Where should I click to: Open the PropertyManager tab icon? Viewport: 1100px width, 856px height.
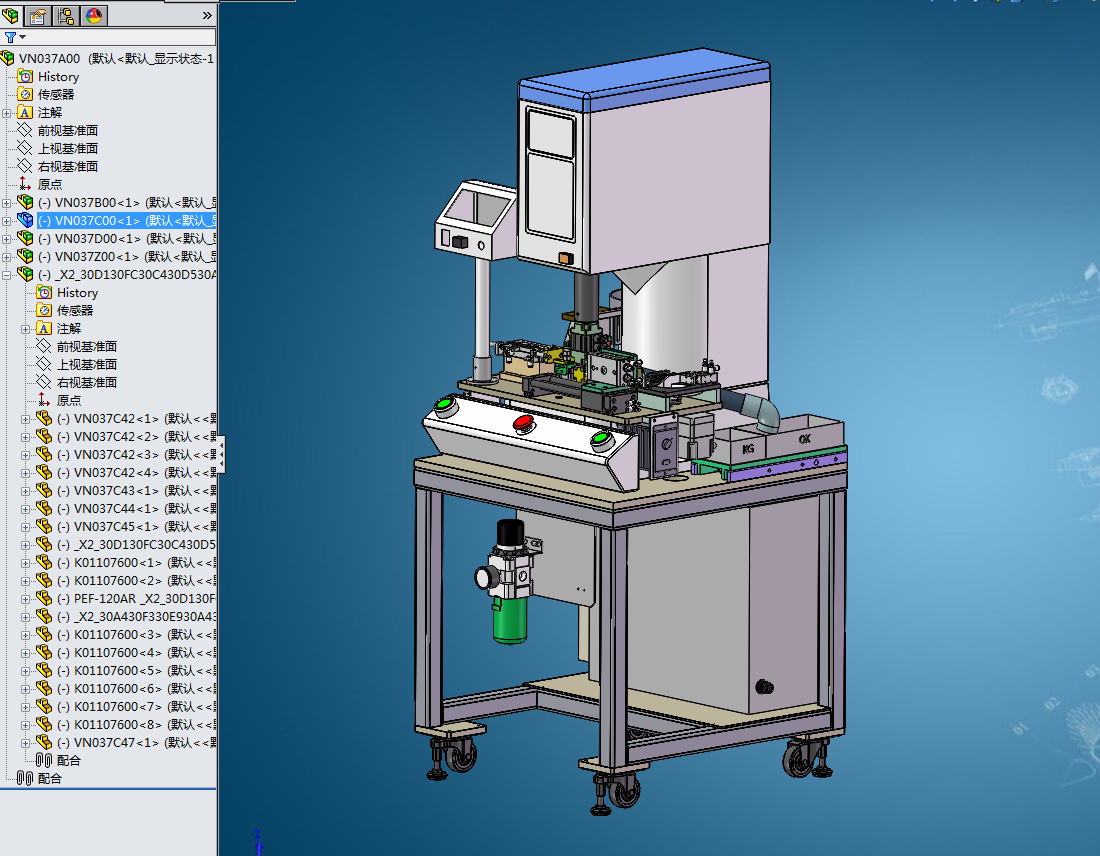pos(37,15)
